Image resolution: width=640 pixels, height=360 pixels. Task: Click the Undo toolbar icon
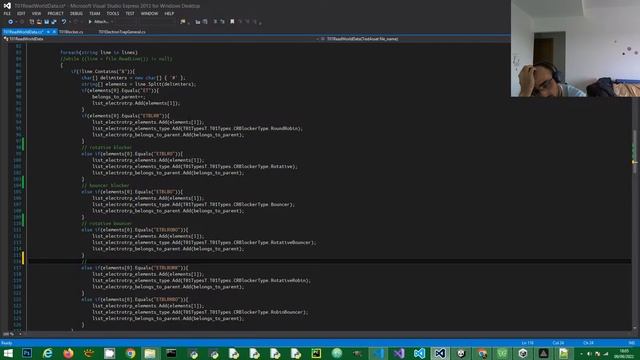click(64, 22)
